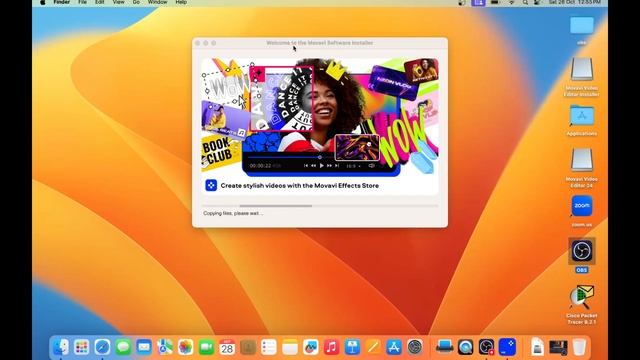640x360 pixels.
Task: Open QuickTime Player in the Dock
Action: [x=465, y=347]
